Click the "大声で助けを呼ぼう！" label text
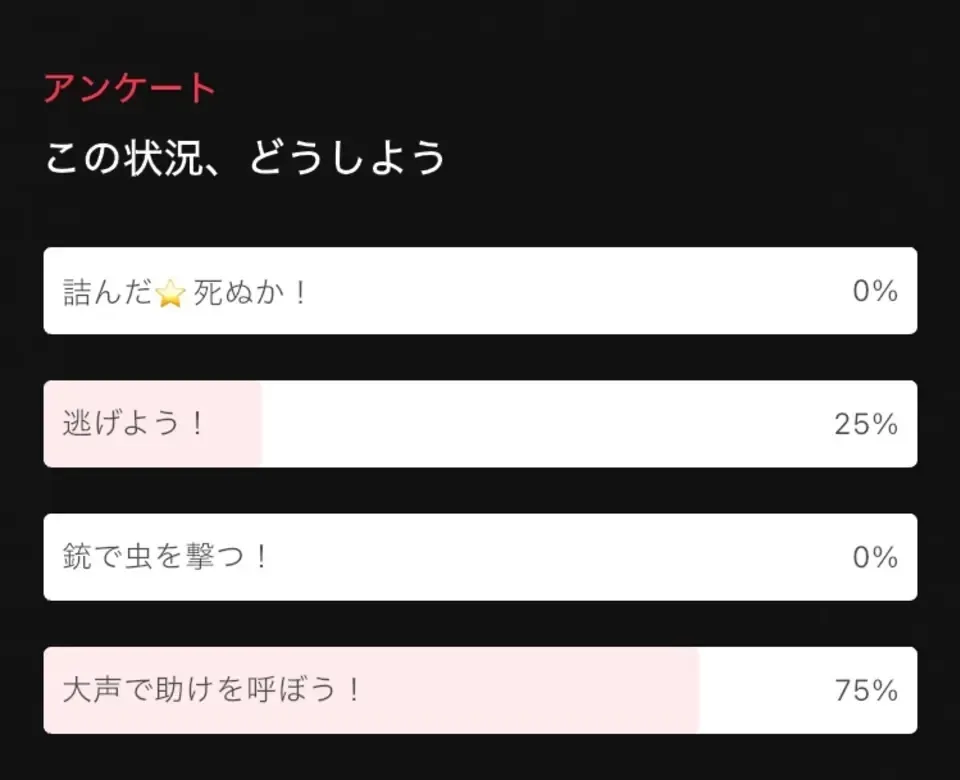 [210, 690]
